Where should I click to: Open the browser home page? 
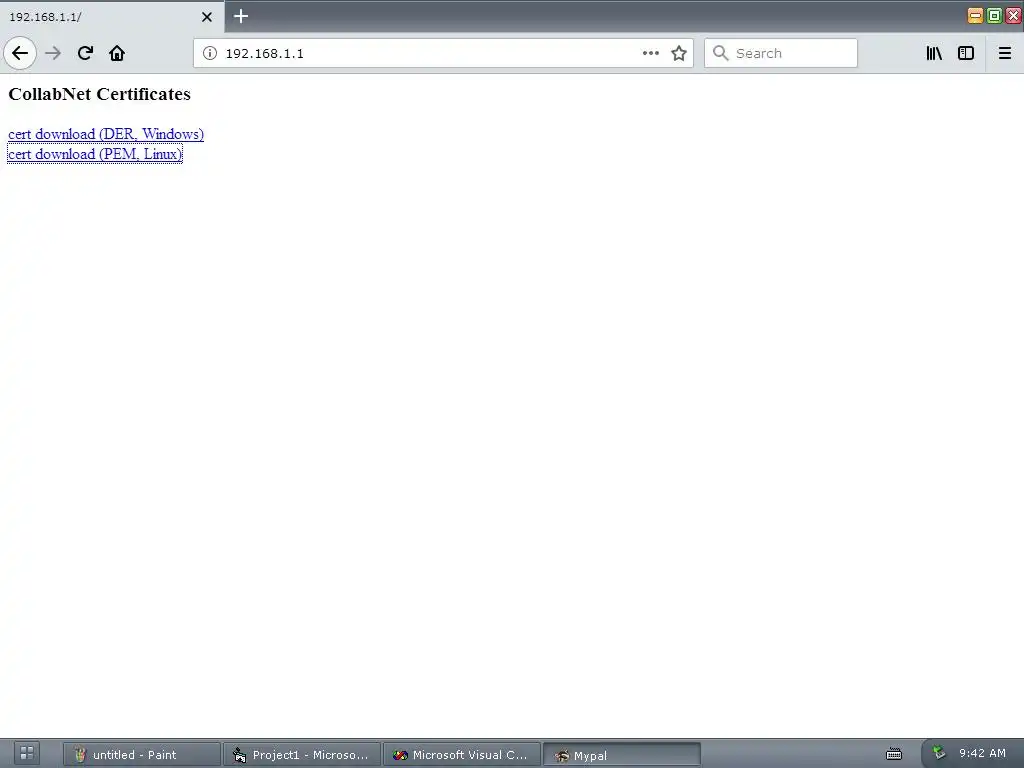click(117, 53)
